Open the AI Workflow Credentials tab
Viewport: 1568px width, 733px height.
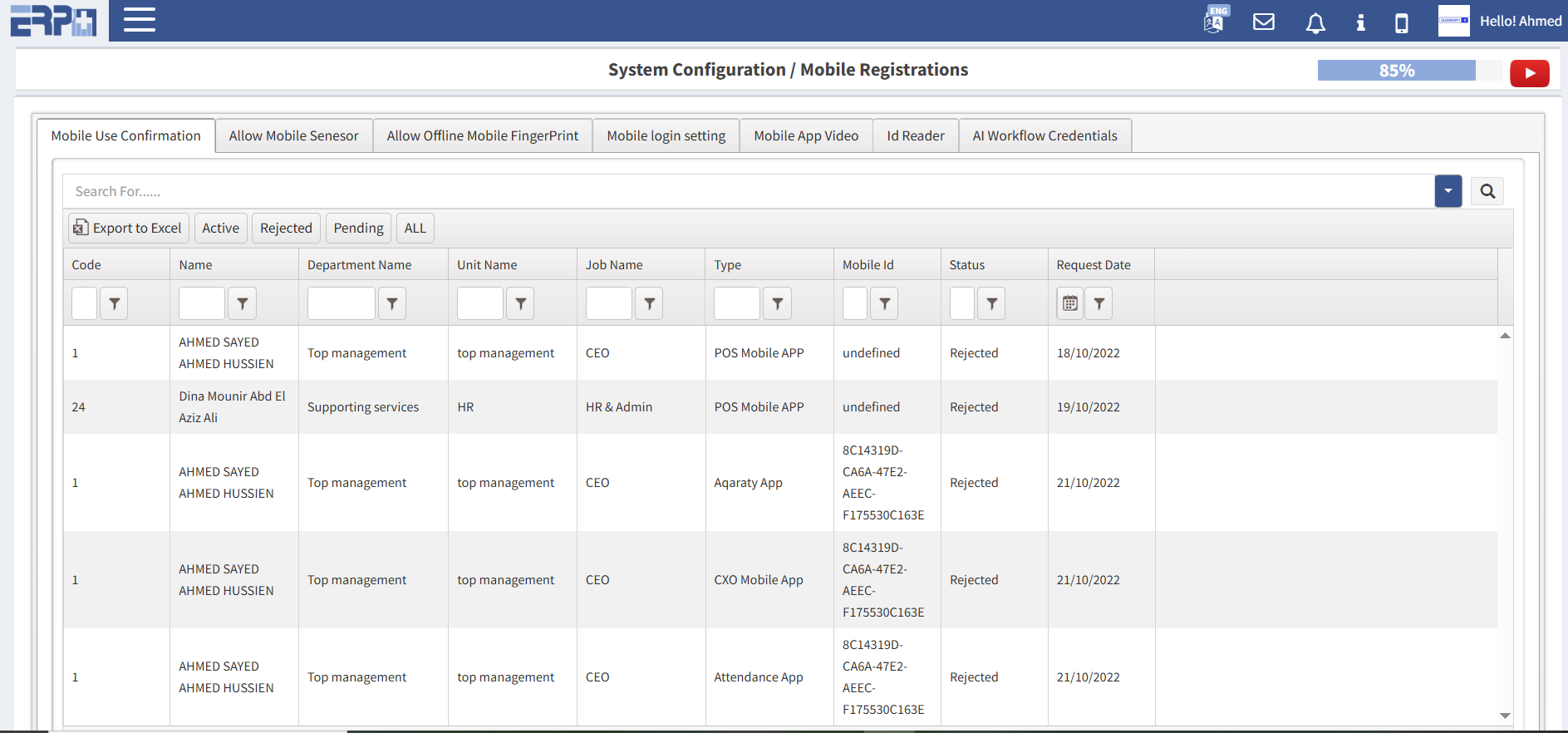(1045, 135)
